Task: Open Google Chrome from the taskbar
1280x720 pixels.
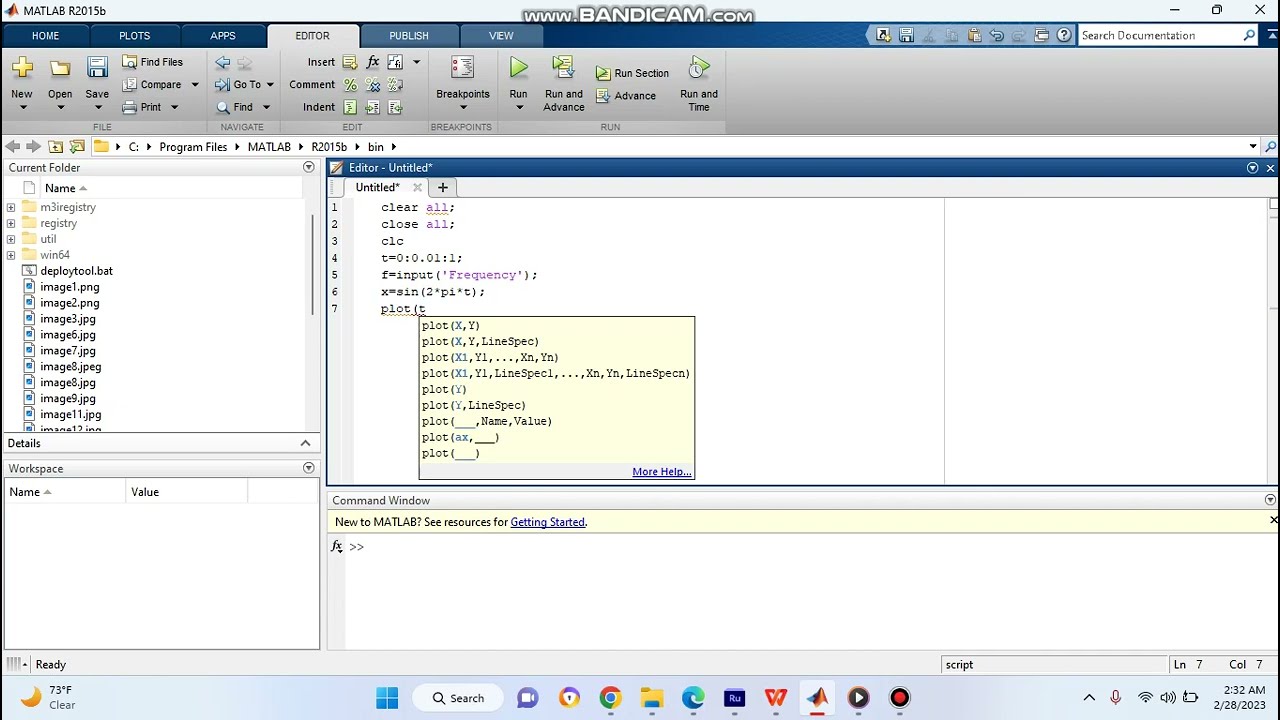Action: tap(610, 698)
